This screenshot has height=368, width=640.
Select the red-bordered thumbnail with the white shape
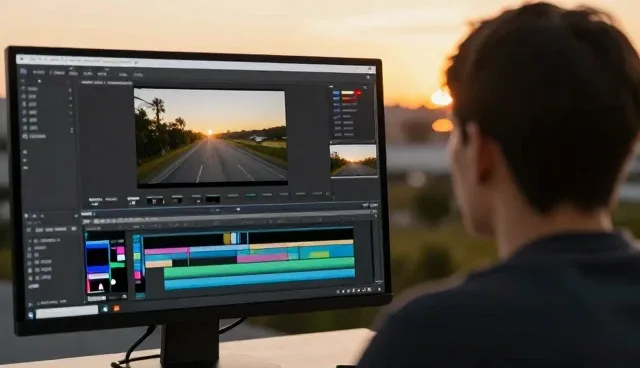point(99,284)
